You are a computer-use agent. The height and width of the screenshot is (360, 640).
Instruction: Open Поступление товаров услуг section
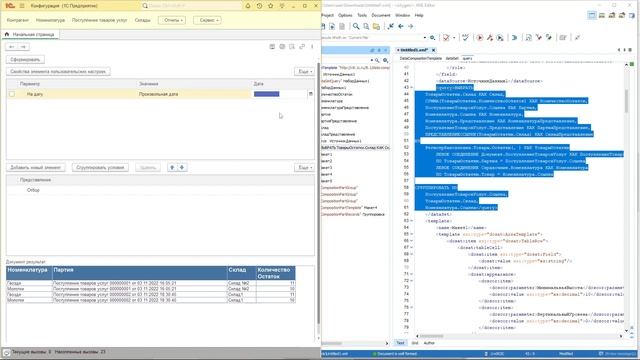pos(99,20)
